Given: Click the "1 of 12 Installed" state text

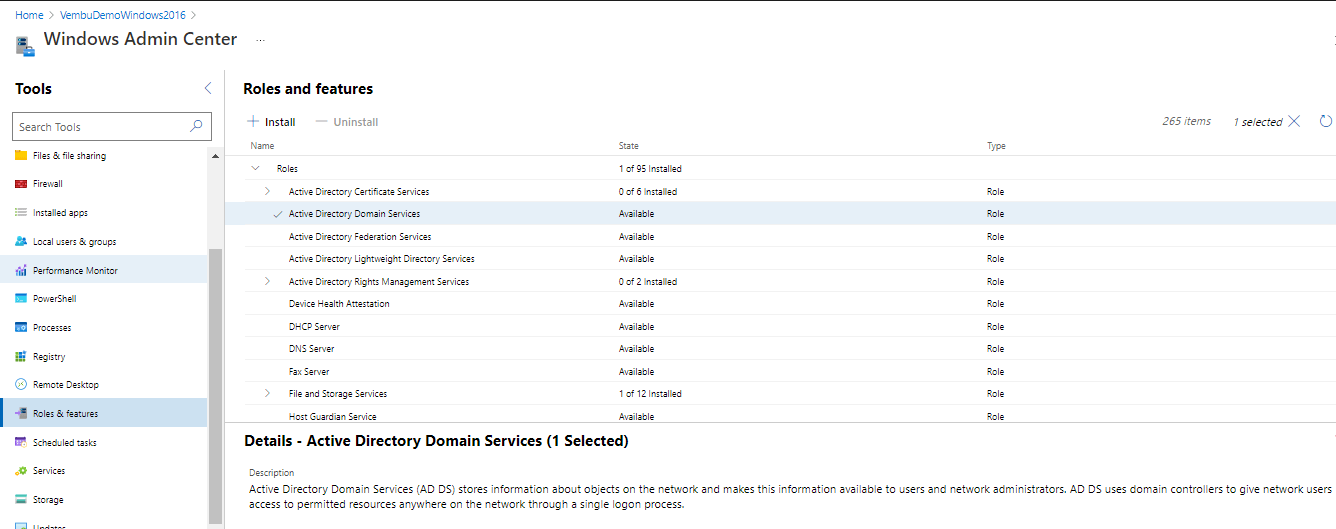Looking at the screenshot, I should (650, 394).
